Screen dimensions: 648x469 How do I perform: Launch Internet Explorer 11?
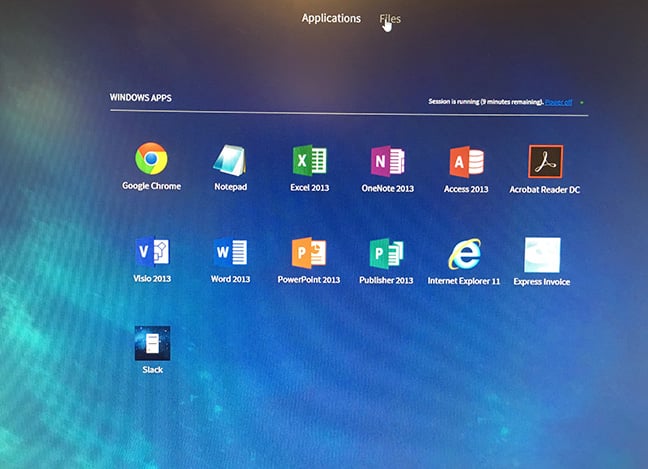coord(465,254)
